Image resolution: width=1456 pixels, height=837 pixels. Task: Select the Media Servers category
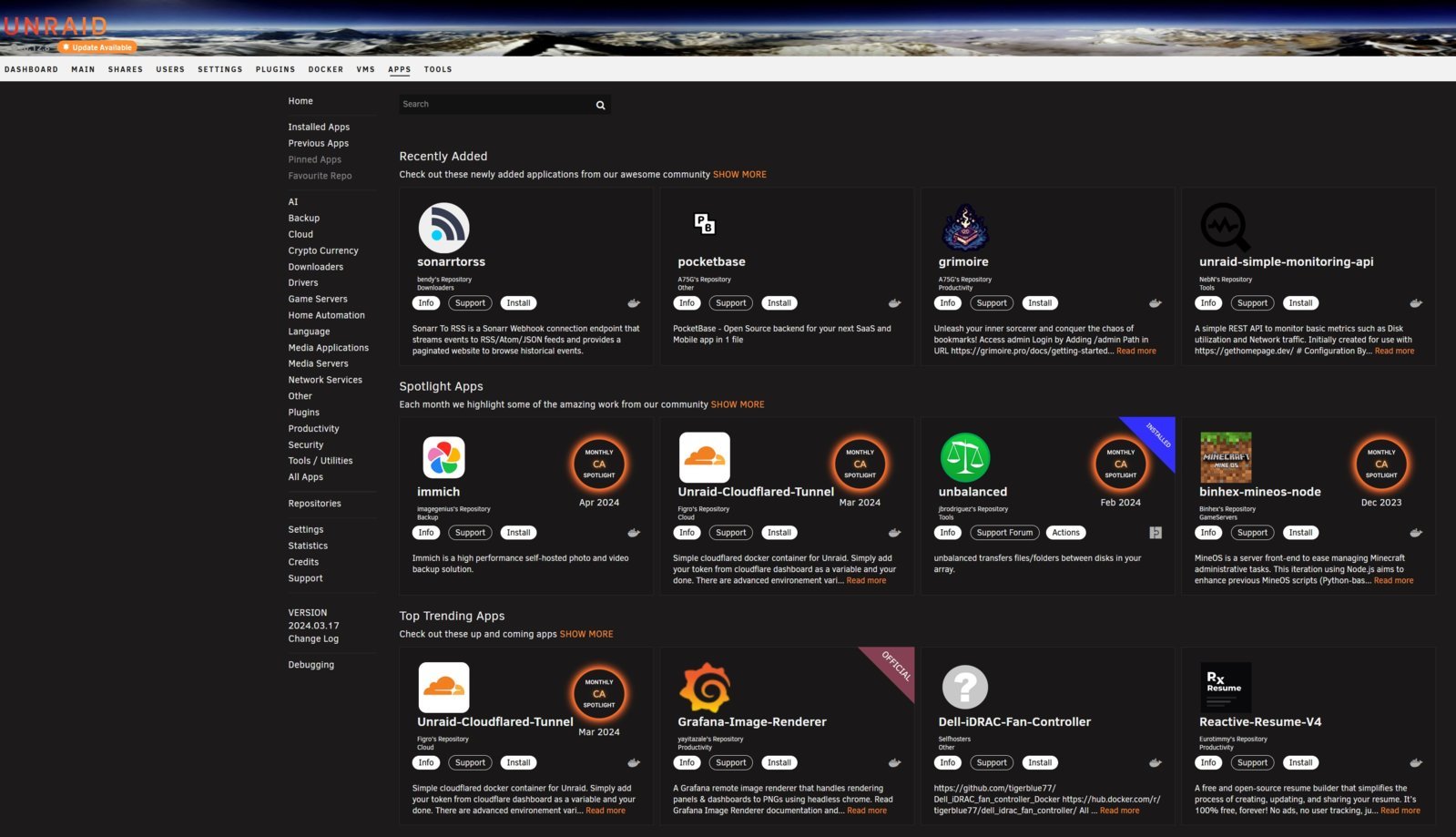point(318,363)
